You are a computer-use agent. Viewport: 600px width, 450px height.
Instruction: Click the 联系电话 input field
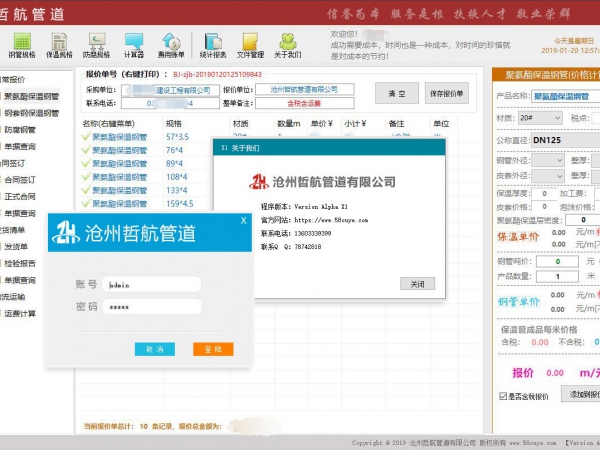[170, 103]
